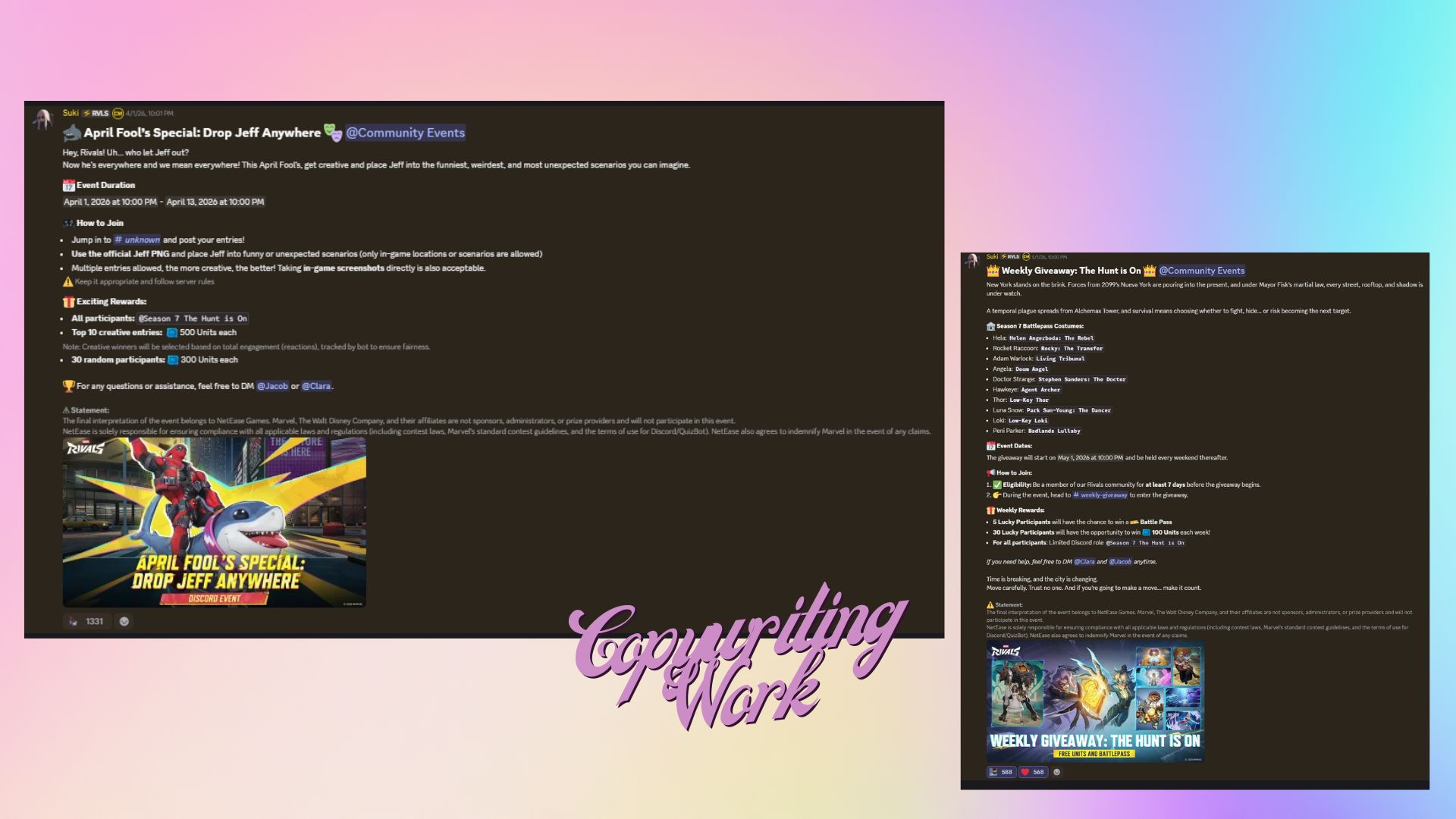Click @Community Events mention in April Fool's post
This screenshot has width=1456, height=819.
pos(405,133)
